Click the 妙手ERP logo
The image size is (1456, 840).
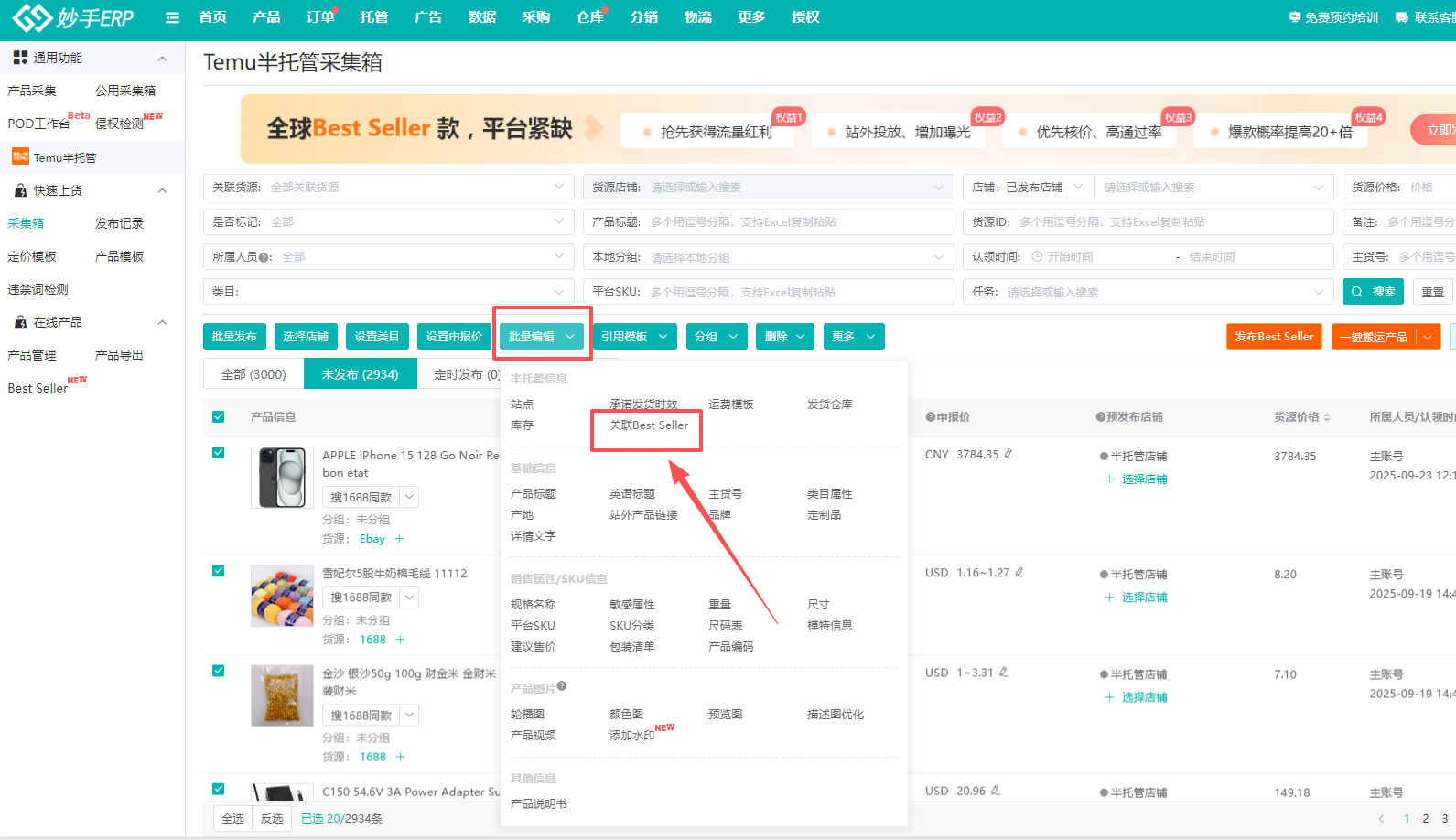[x=73, y=17]
